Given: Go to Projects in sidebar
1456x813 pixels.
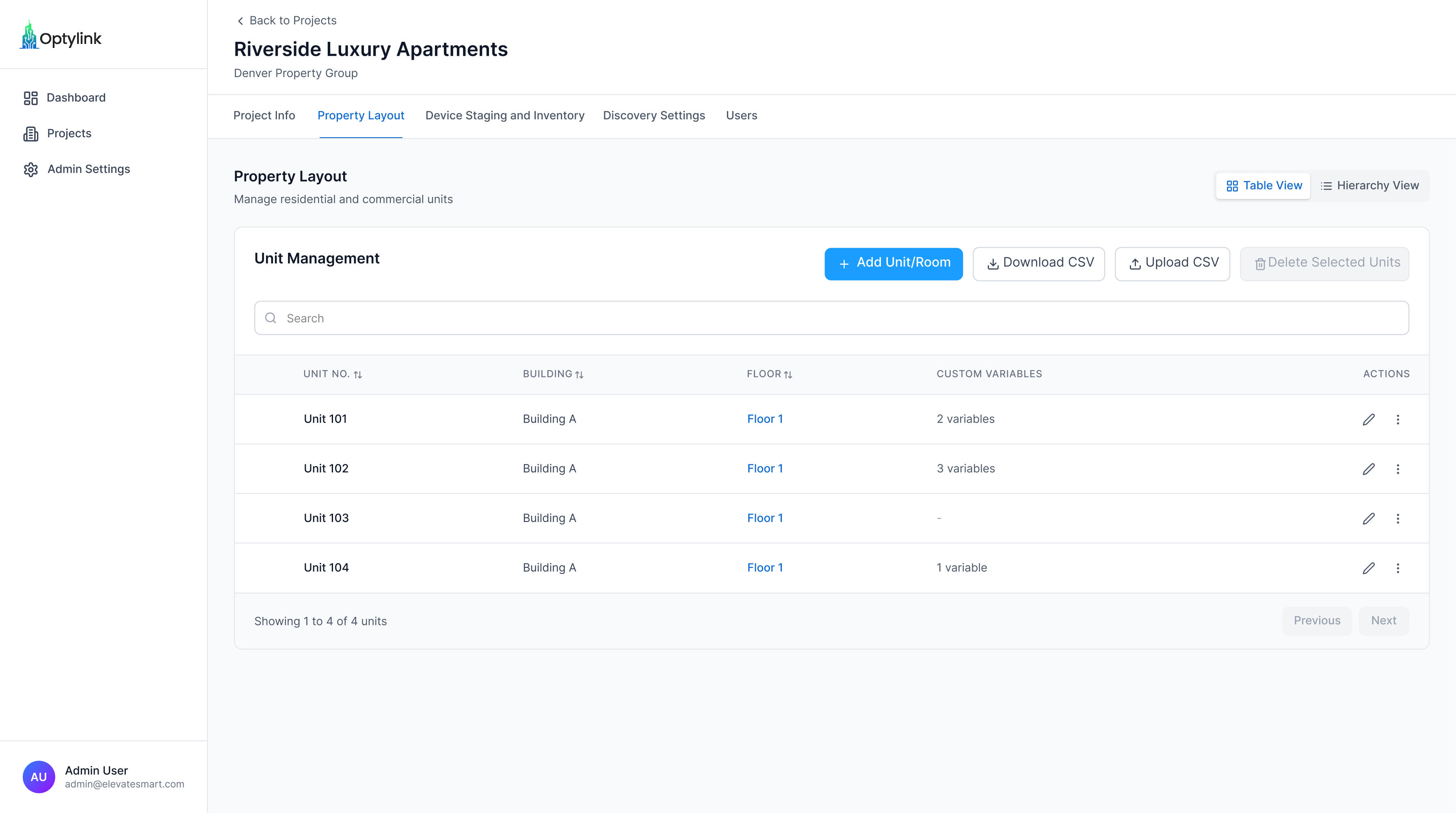Looking at the screenshot, I should point(57,133).
